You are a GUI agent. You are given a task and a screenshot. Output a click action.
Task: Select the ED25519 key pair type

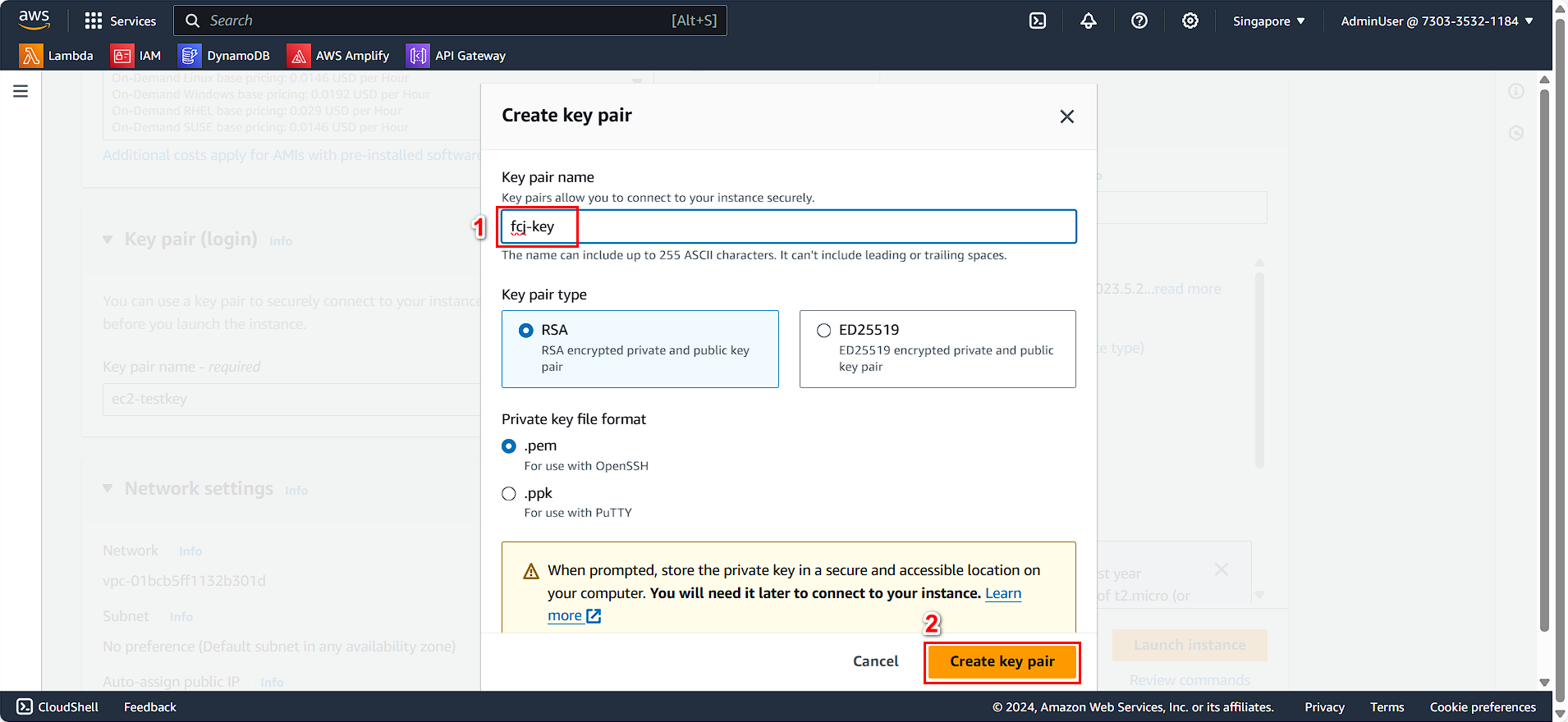(823, 330)
